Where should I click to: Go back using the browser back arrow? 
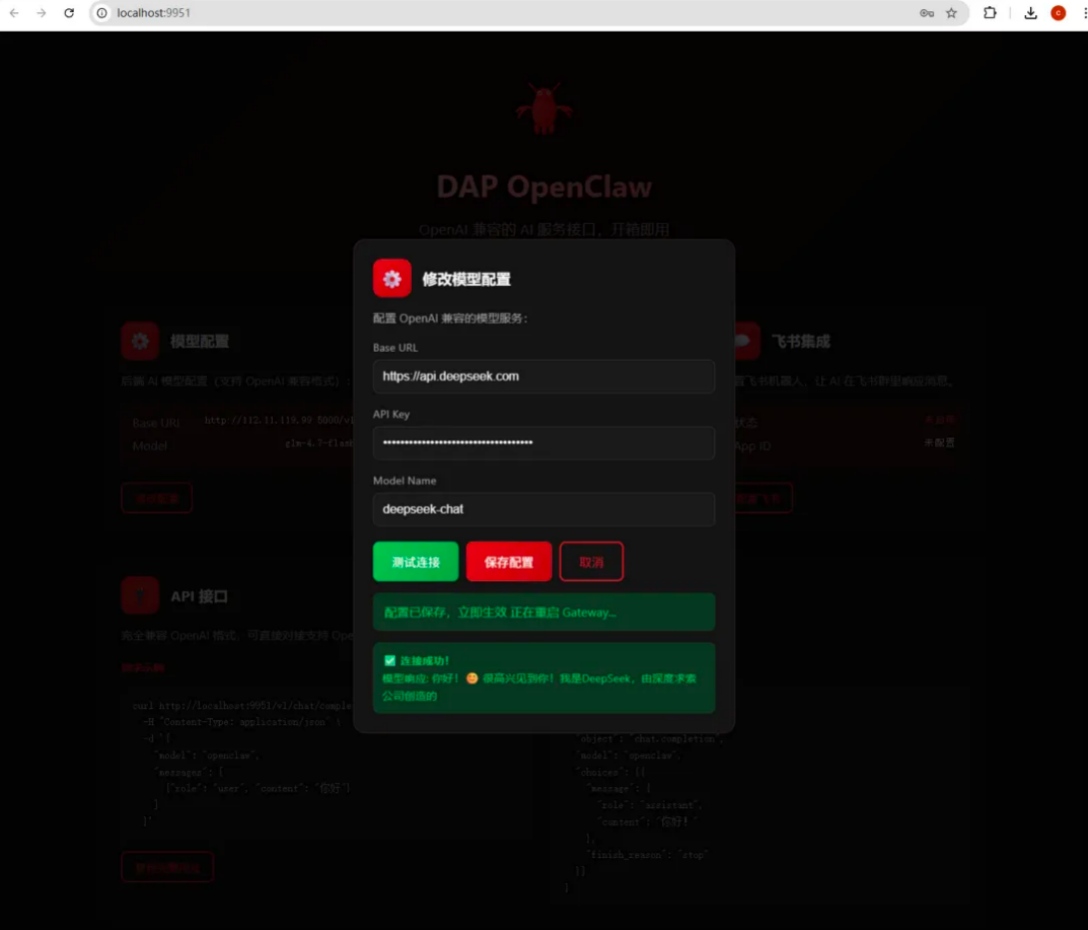tap(14, 13)
